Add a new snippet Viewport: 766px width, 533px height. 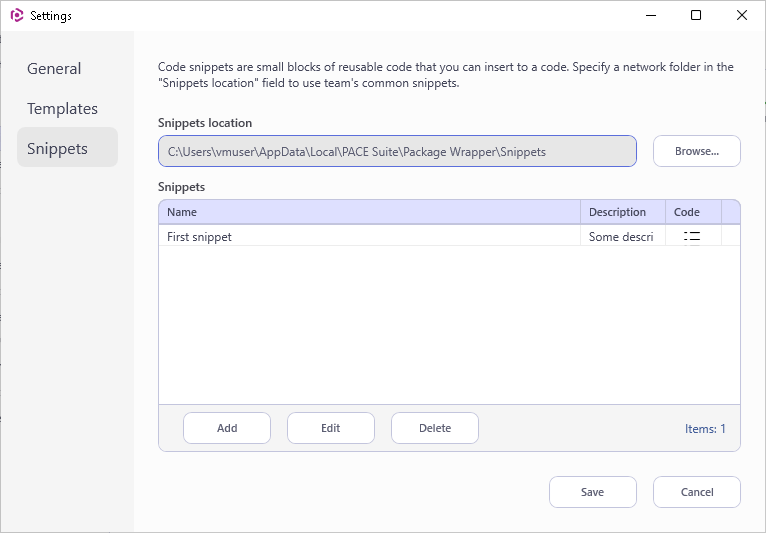[227, 428]
